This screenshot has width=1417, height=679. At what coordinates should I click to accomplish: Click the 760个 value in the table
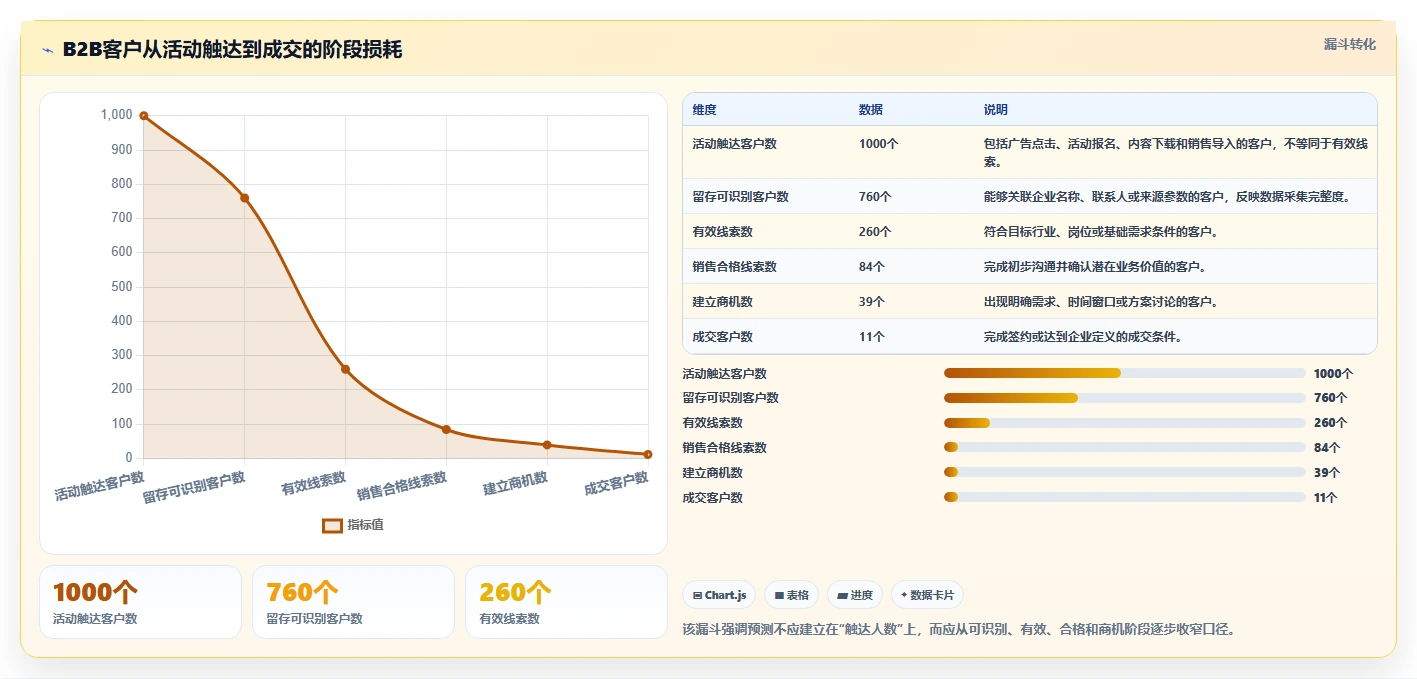pyautogui.click(x=875, y=197)
